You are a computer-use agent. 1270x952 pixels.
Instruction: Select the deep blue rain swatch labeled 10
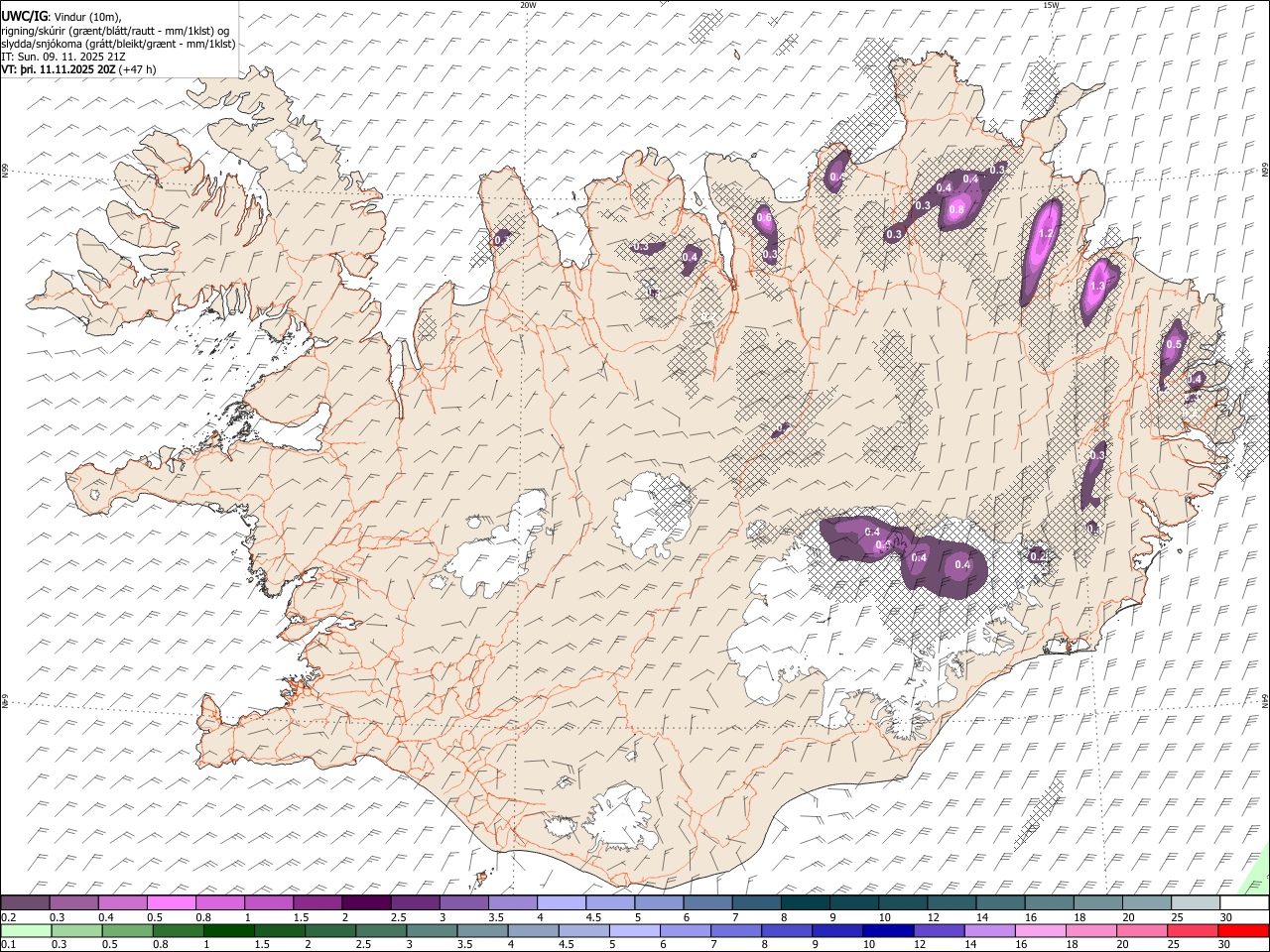(887, 930)
